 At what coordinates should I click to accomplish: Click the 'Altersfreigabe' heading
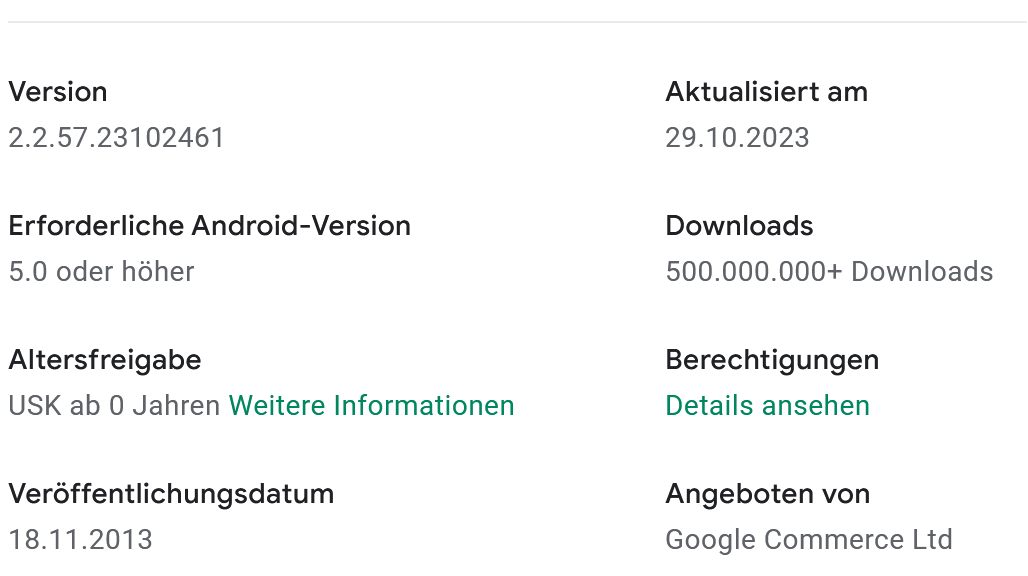tap(104, 360)
